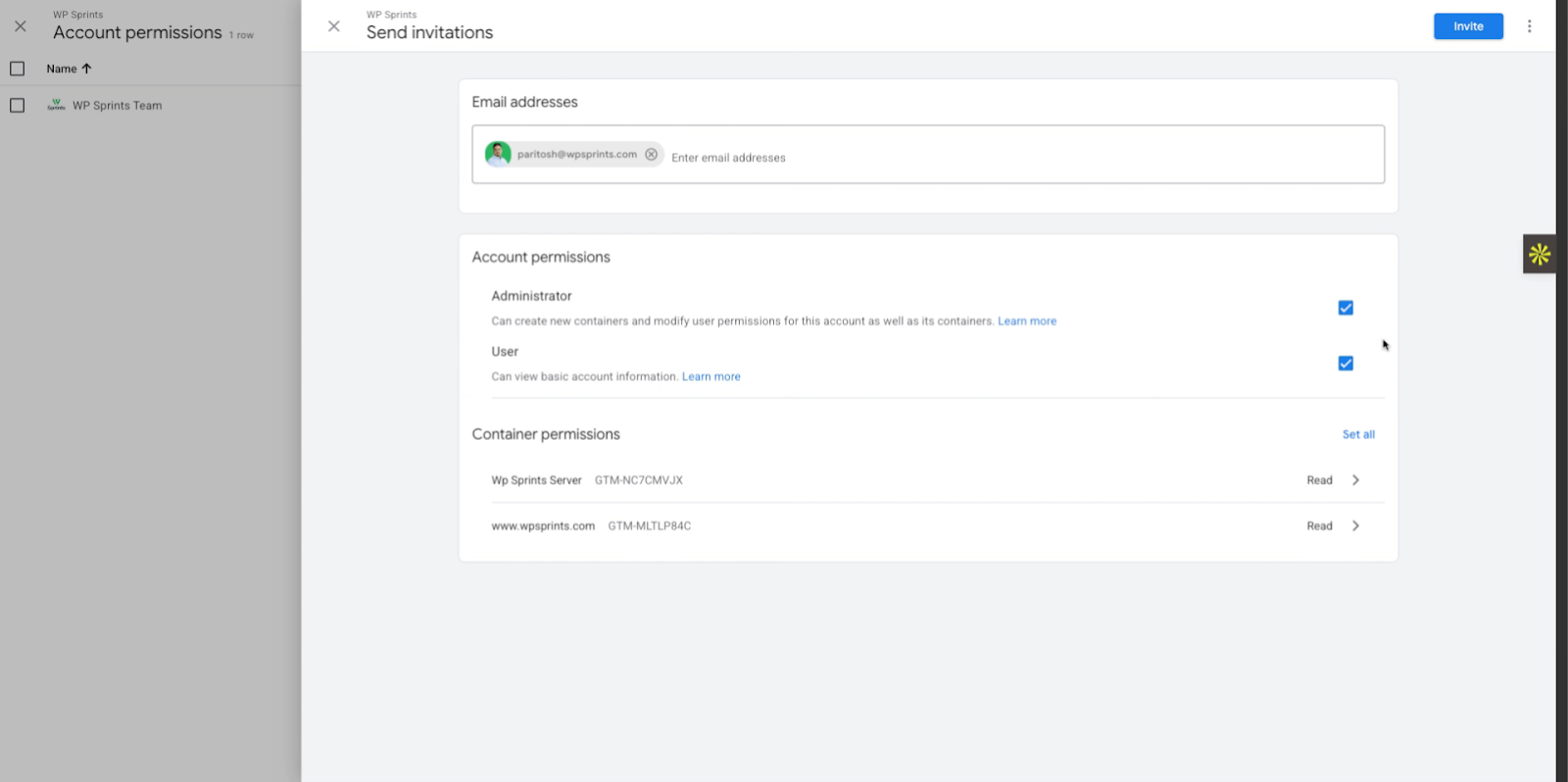Expand Wp Sprints Server container permissions
The height and width of the screenshot is (782, 1568).
click(x=1355, y=480)
